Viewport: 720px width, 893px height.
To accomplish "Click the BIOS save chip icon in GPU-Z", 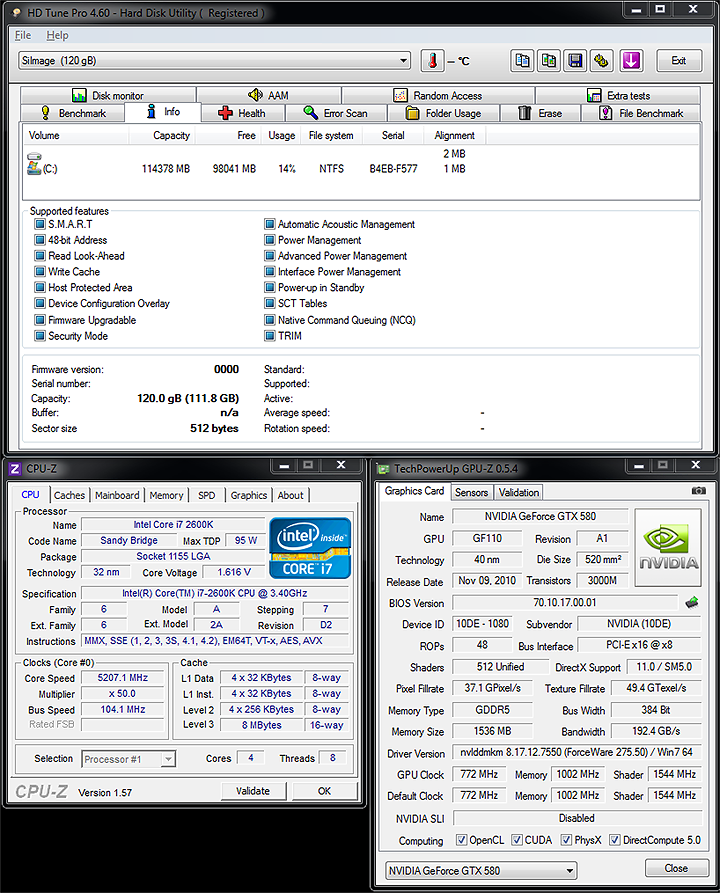I will point(692,603).
